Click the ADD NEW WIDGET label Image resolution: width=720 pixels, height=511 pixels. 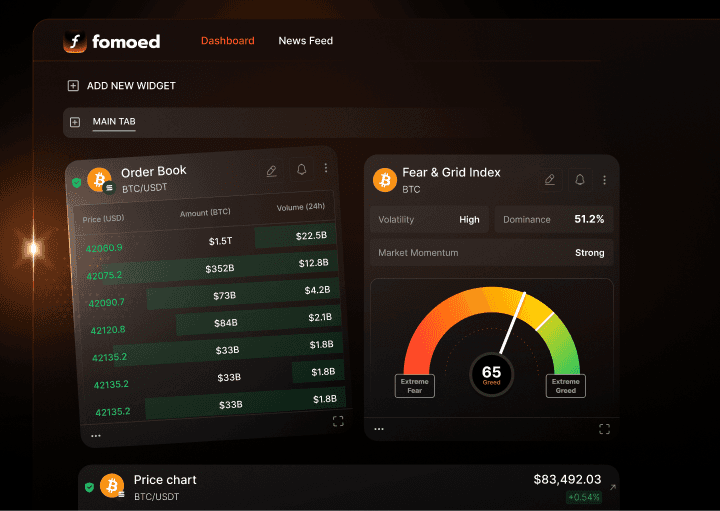tap(131, 86)
